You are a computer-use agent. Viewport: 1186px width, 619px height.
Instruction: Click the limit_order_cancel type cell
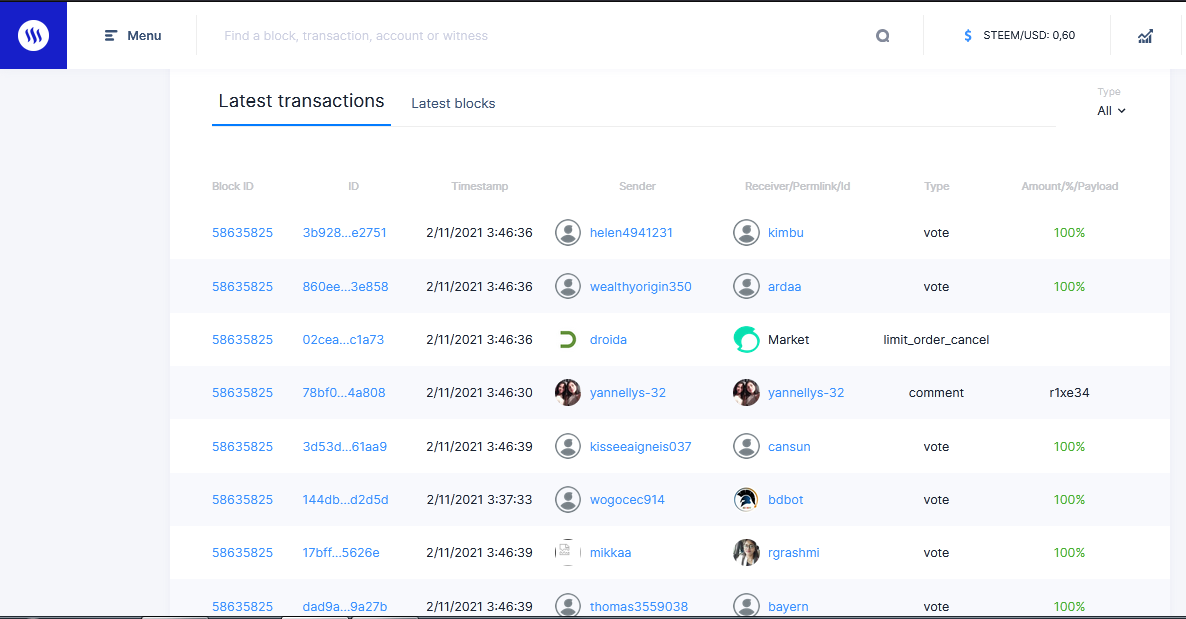[936, 340]
